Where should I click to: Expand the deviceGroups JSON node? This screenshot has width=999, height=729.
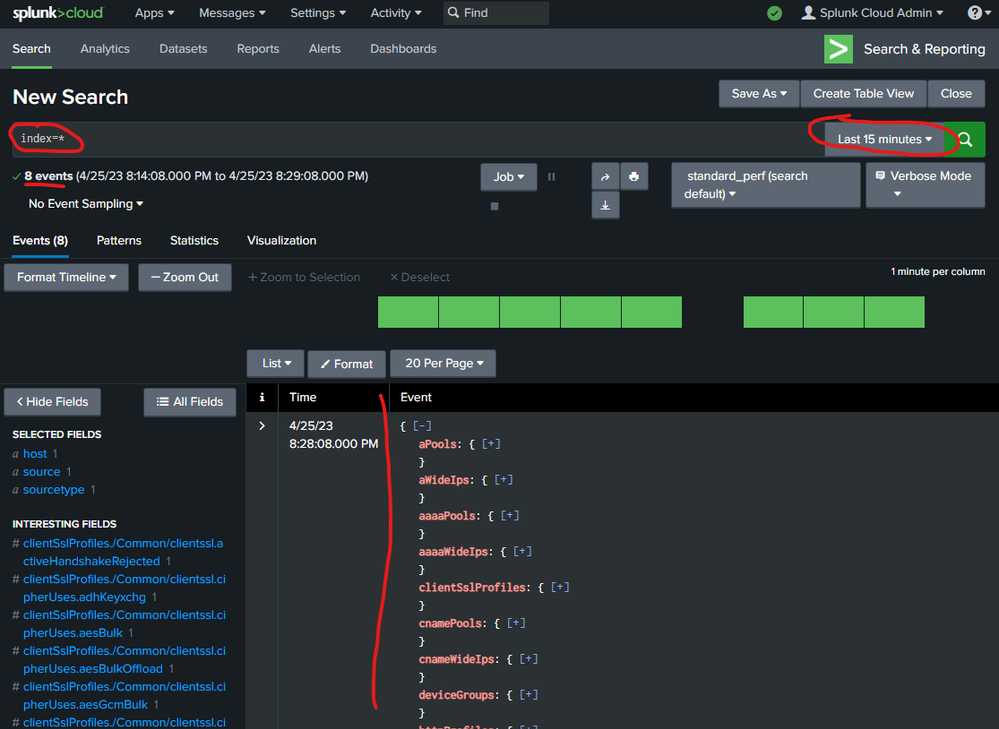pos(529,695)
